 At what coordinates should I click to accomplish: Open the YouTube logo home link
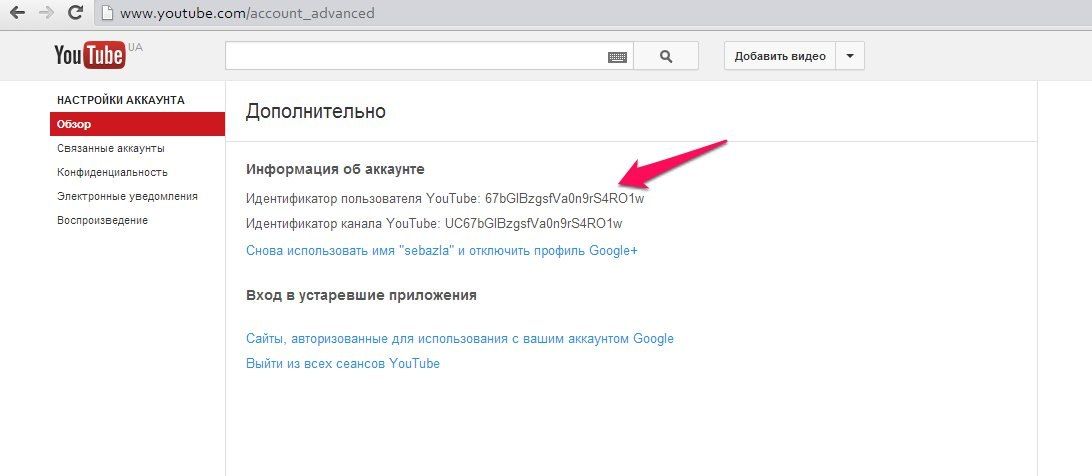[90, 56]
